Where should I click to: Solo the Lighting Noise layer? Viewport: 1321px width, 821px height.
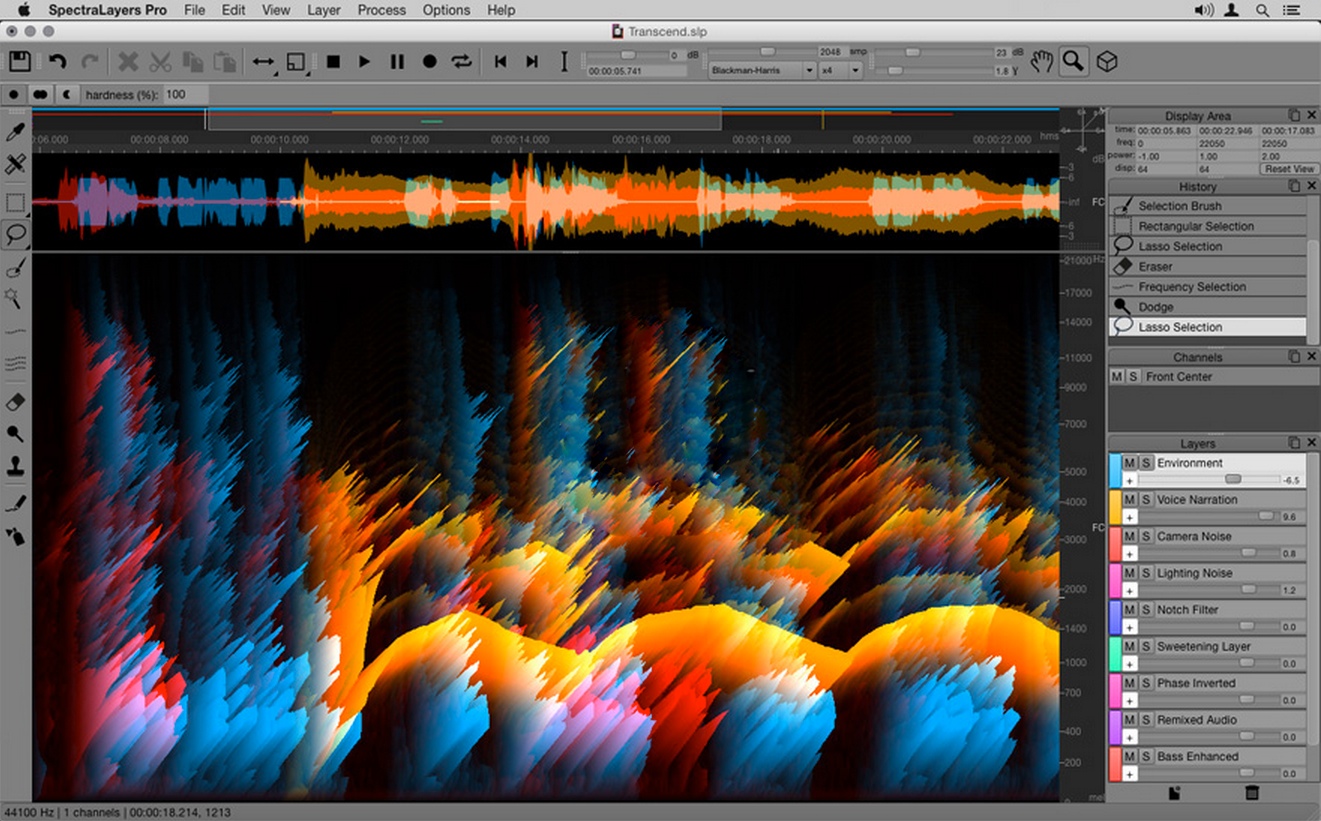coord(1146,573)
